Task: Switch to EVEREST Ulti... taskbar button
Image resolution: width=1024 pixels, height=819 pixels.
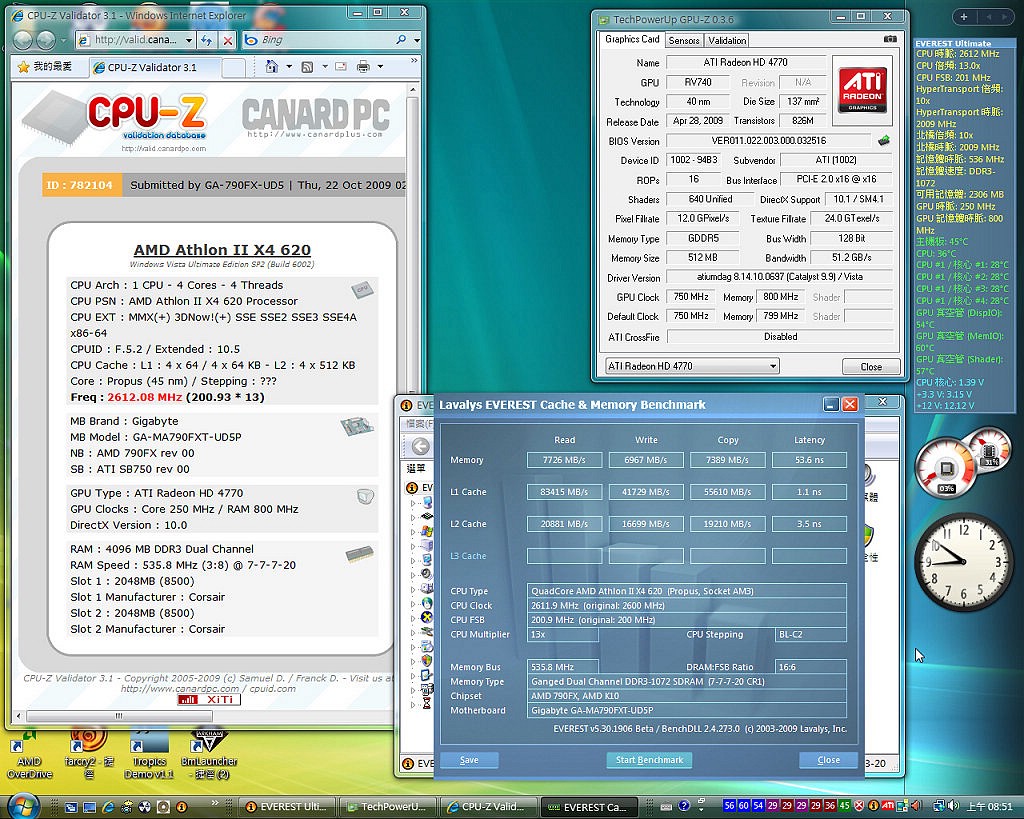Action: tap(287, 807)
